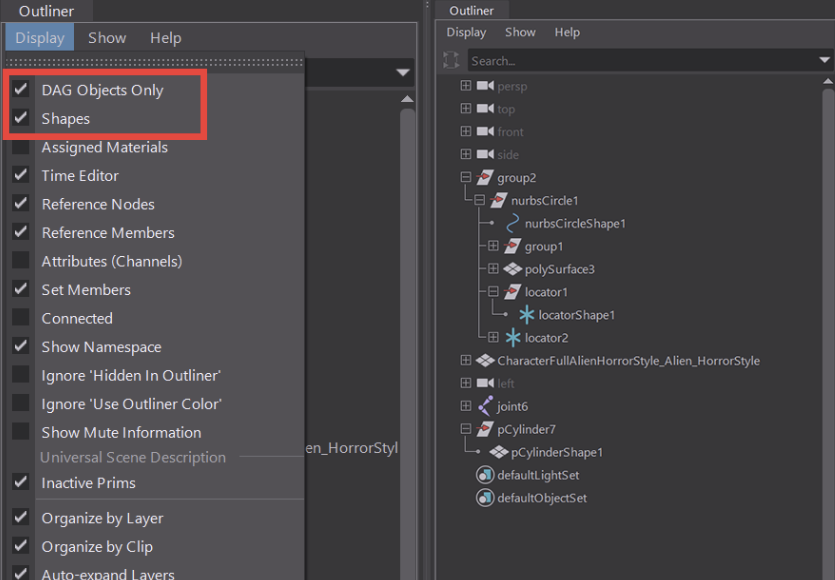Viewport: 835px width, 580px height.
Task: Enable Attributes (Channels) option
Action: tap(21, 260)
